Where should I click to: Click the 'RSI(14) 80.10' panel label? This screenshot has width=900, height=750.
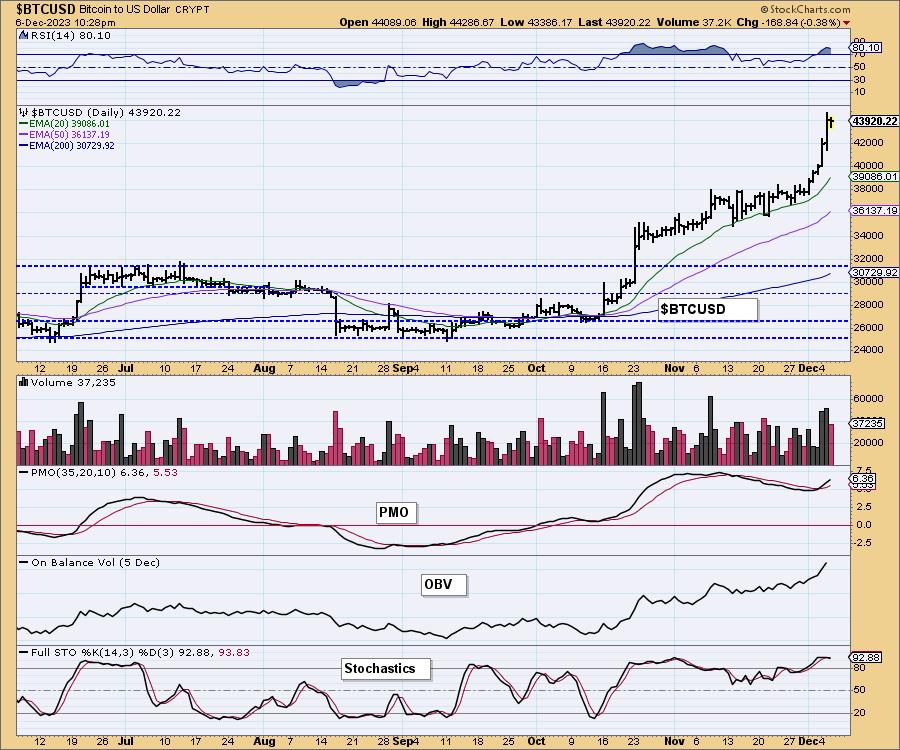pyautogui.click(x=71, y=35)
